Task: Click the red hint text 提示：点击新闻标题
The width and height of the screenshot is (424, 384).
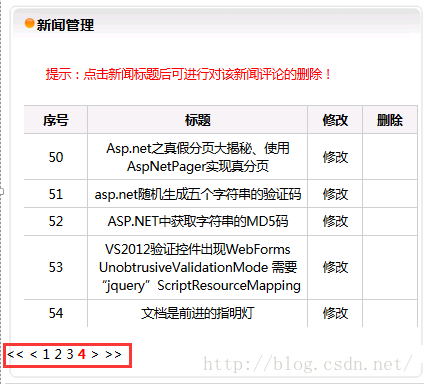Action: (x=188, y=74)
